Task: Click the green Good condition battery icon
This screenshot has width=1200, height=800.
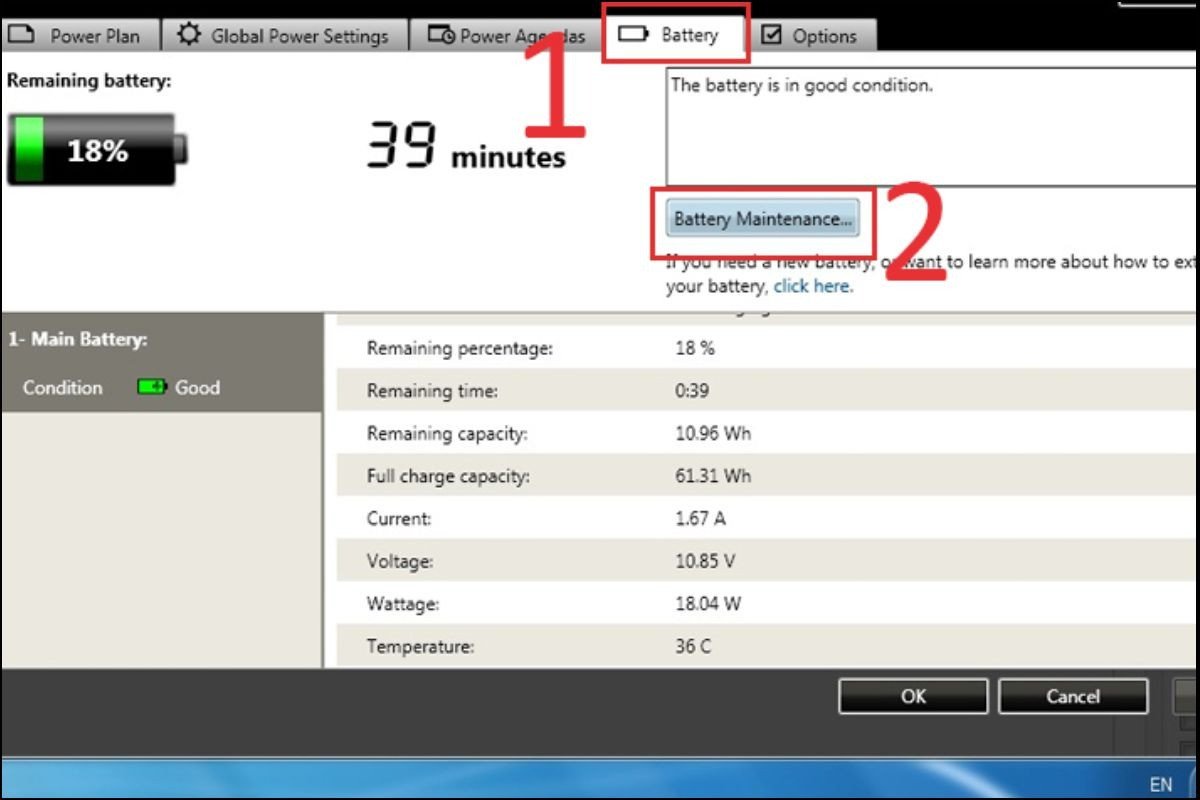Action: [x=152, y=388]
